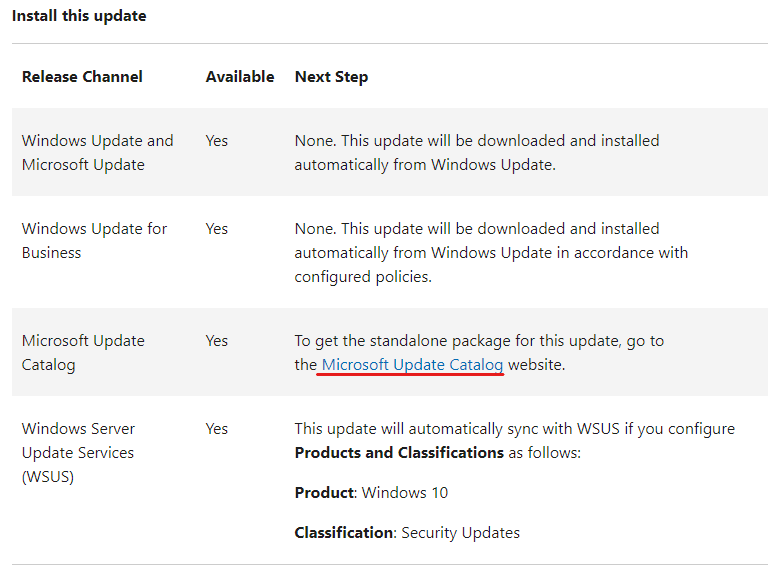
Task: Click the "Windows Update and Microsoft Update" cell
Action: [97, 153]
